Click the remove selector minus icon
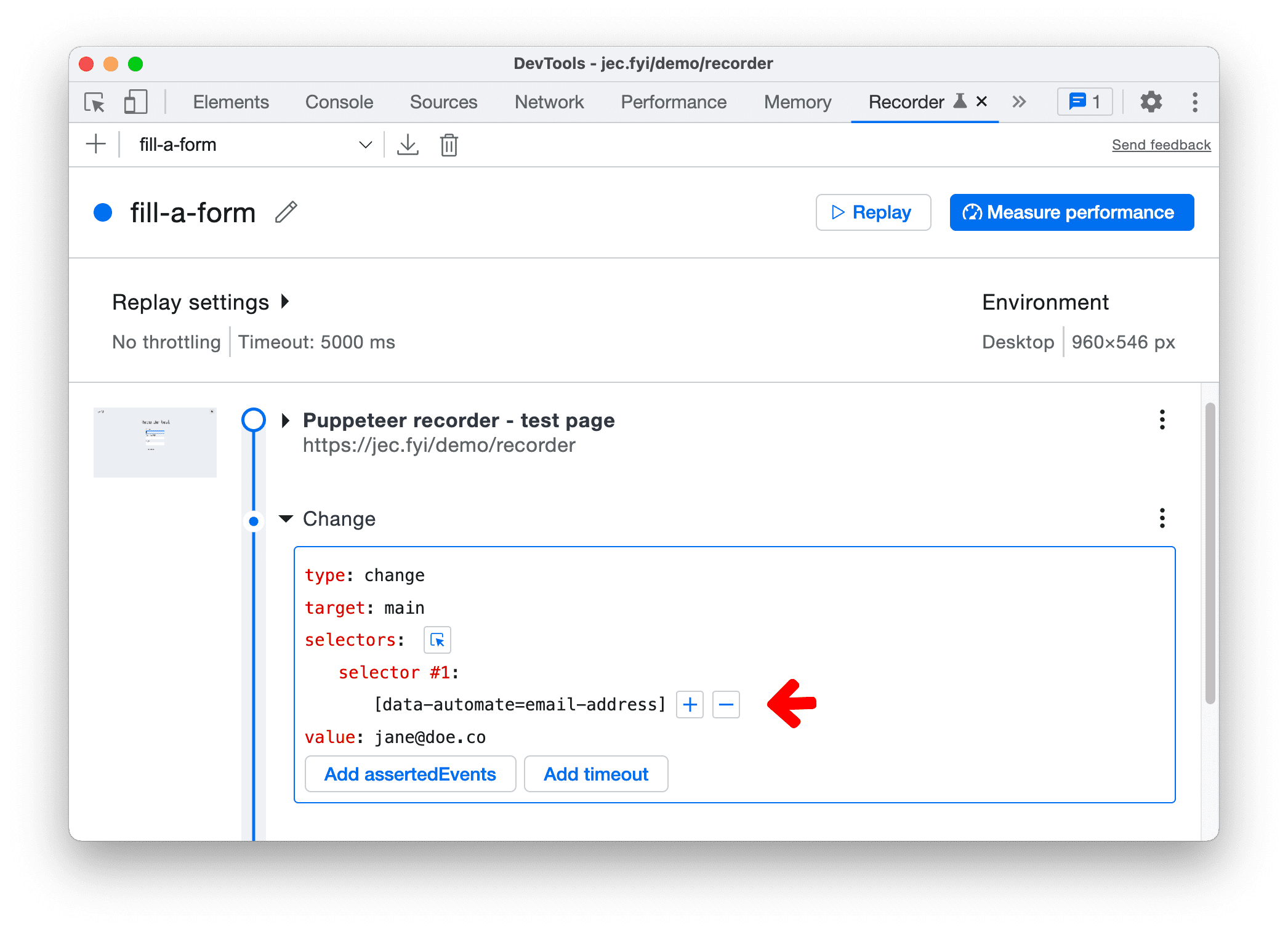 click(x=725, y=704)
